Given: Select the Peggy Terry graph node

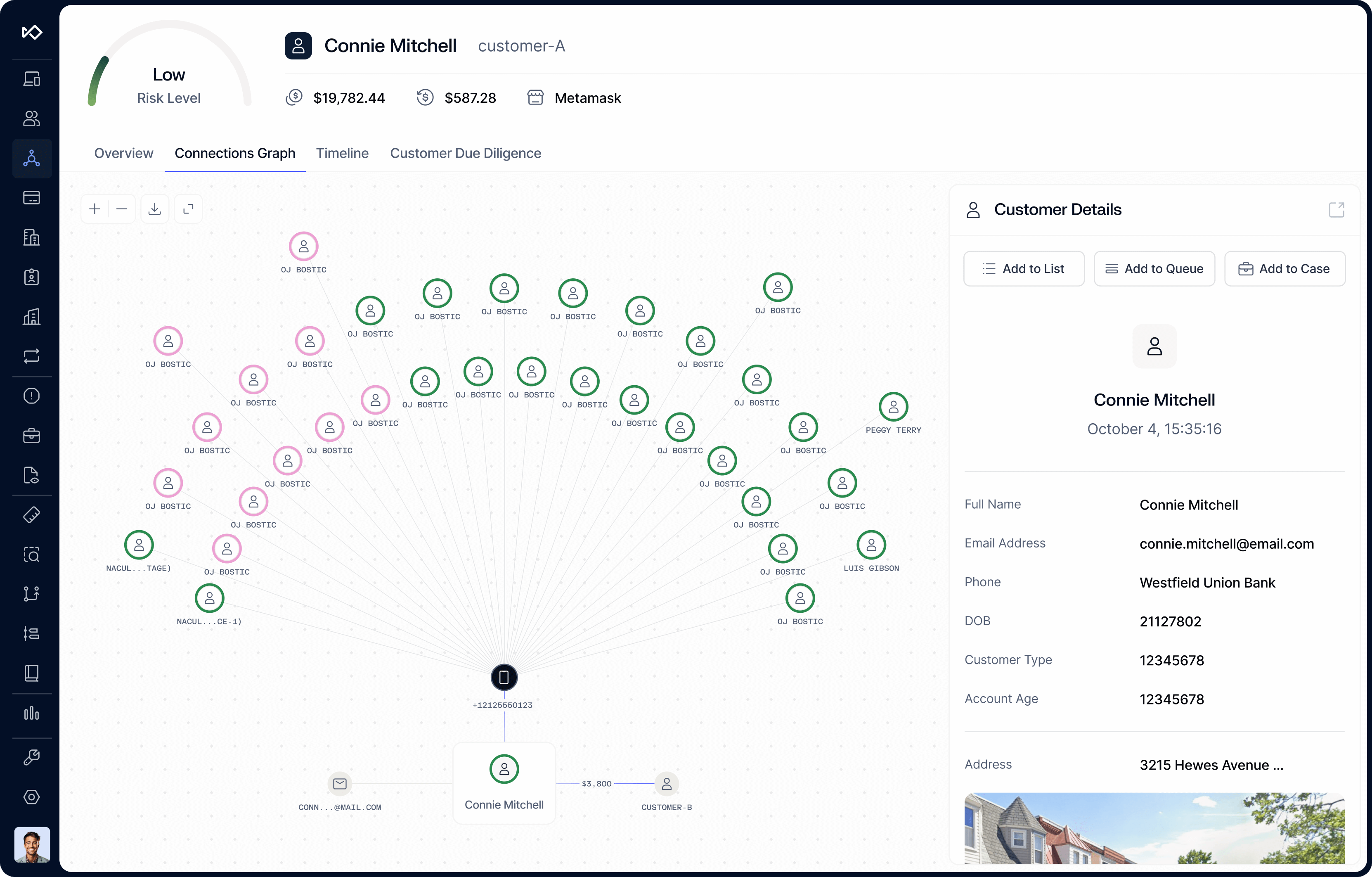Looking at the screenshot, I should (x=893, y=407).
